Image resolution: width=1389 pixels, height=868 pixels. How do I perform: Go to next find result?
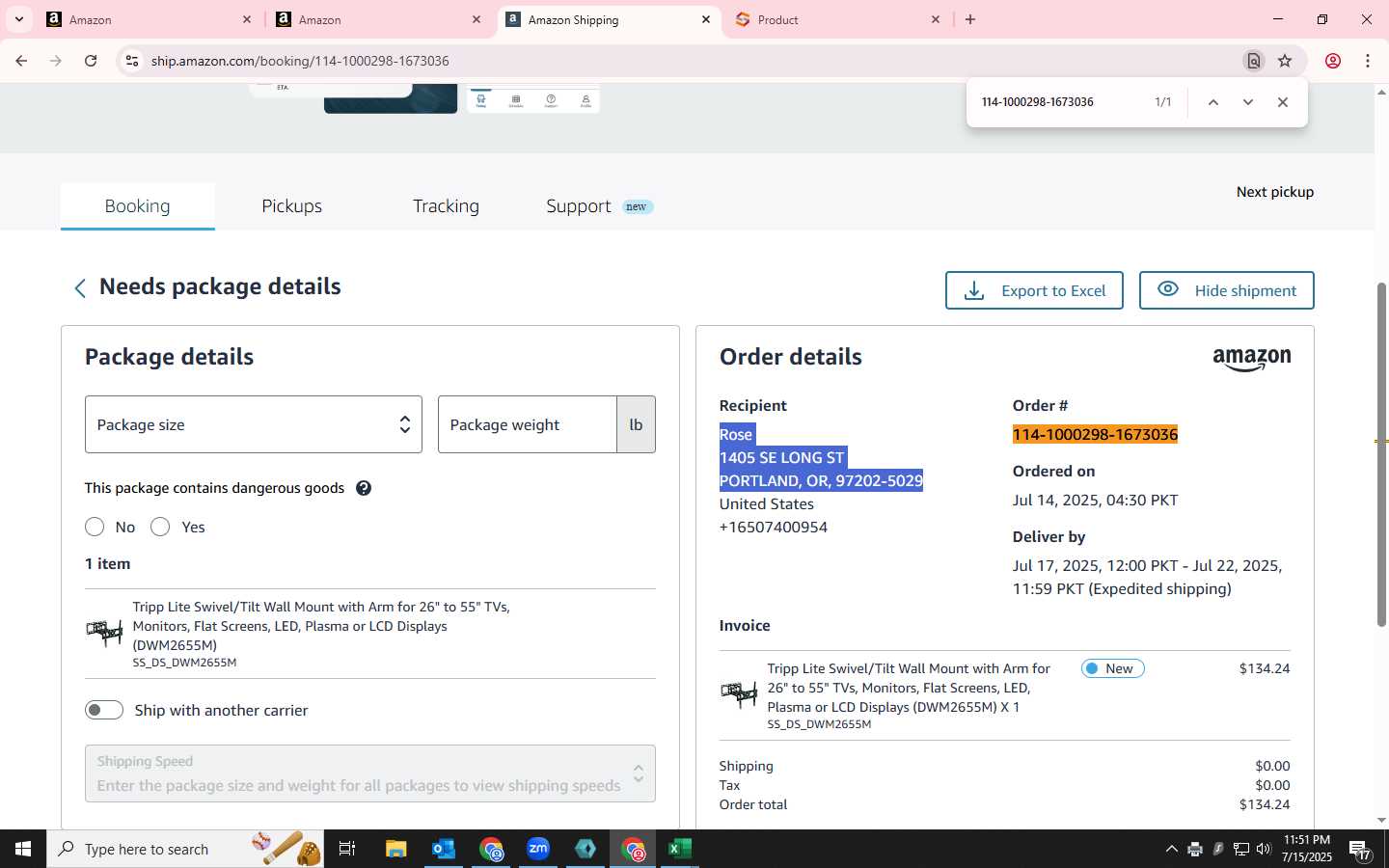1248,102
